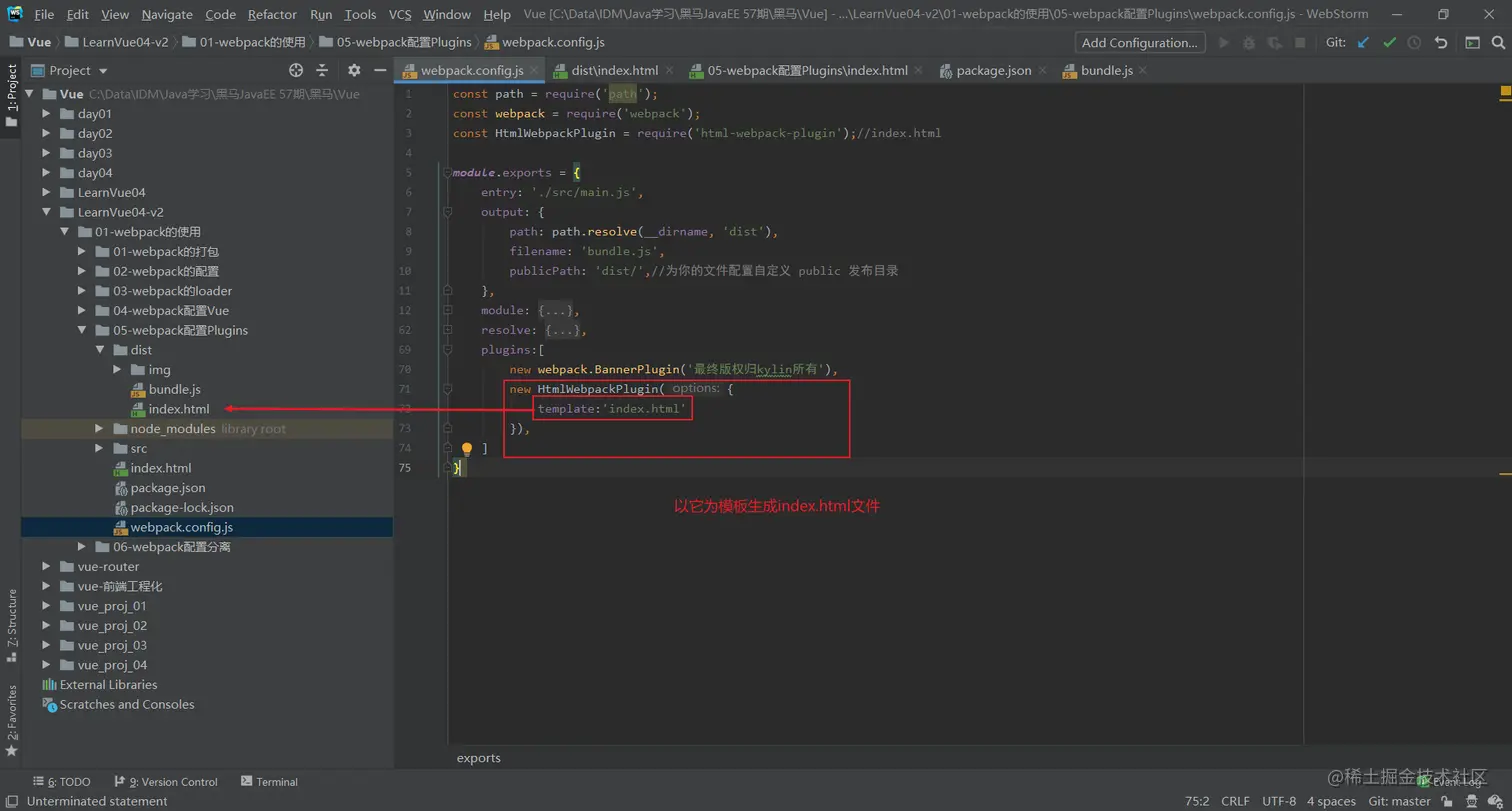Open the 7: Structure tool window stripe
The width and height of the screenshot is (1512, 811).
click(x=11, y=625)
